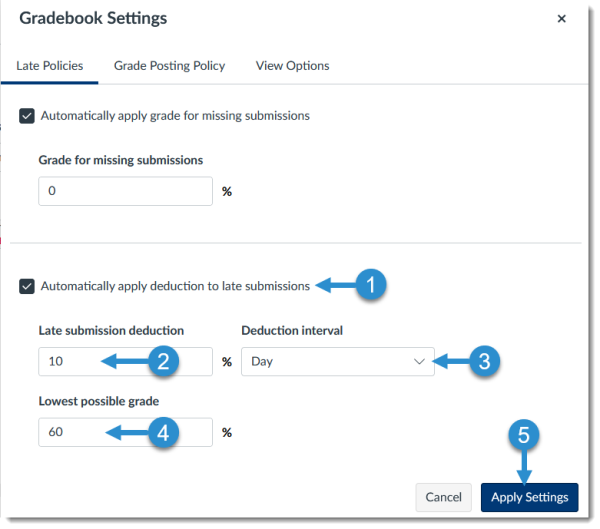Open the Grade Posting Policy tab

tap(169, 66)
